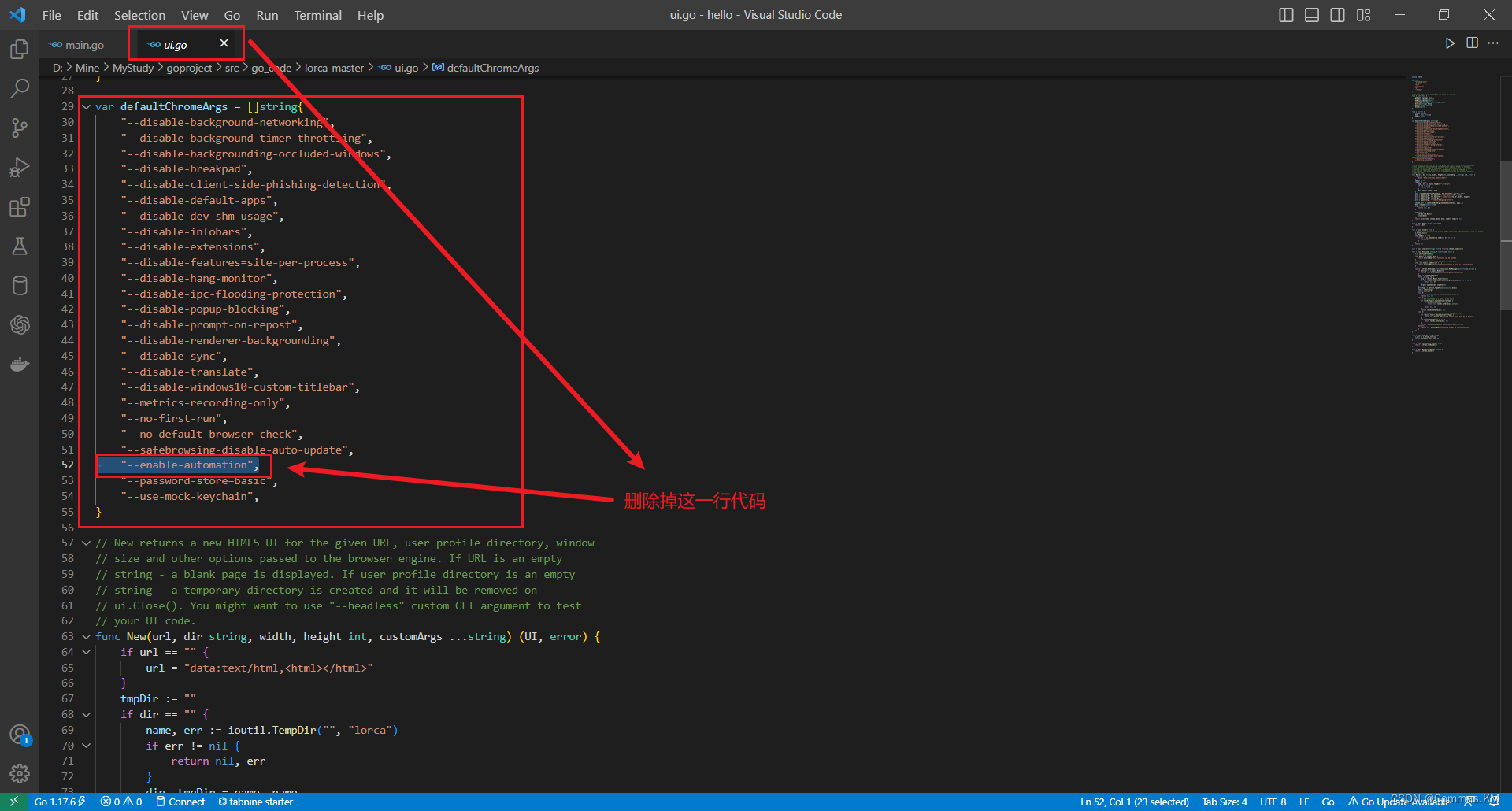This screenshot has height=811, width=1512.
Task: Open the errors and warnings status item
Action: point(121,802)
